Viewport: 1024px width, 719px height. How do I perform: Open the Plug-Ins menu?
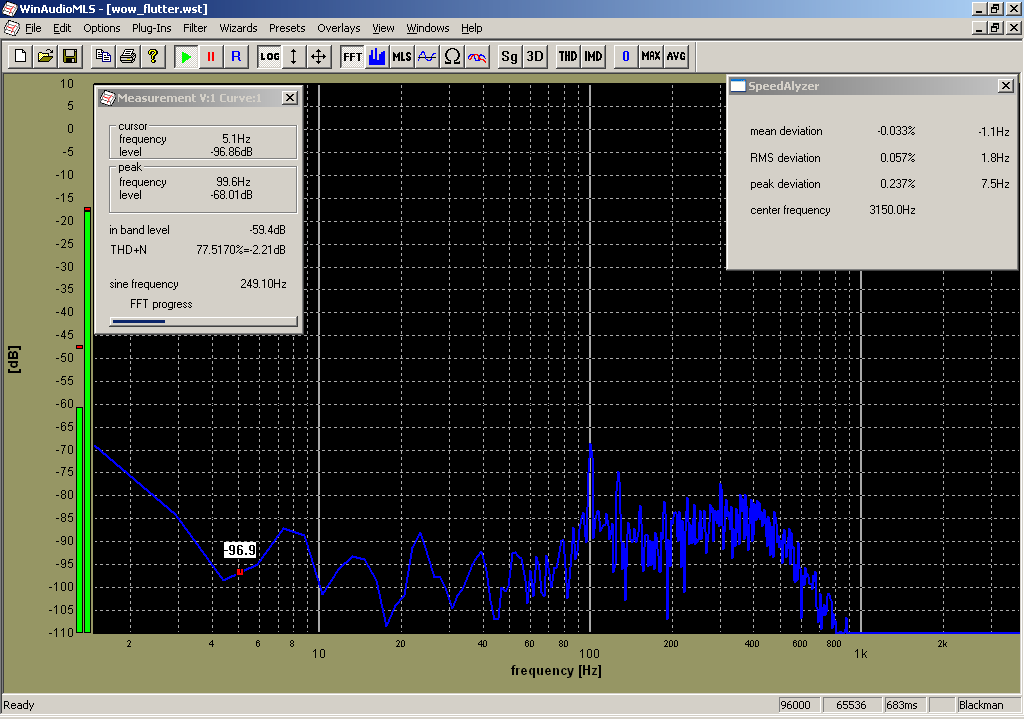[151, 28]
